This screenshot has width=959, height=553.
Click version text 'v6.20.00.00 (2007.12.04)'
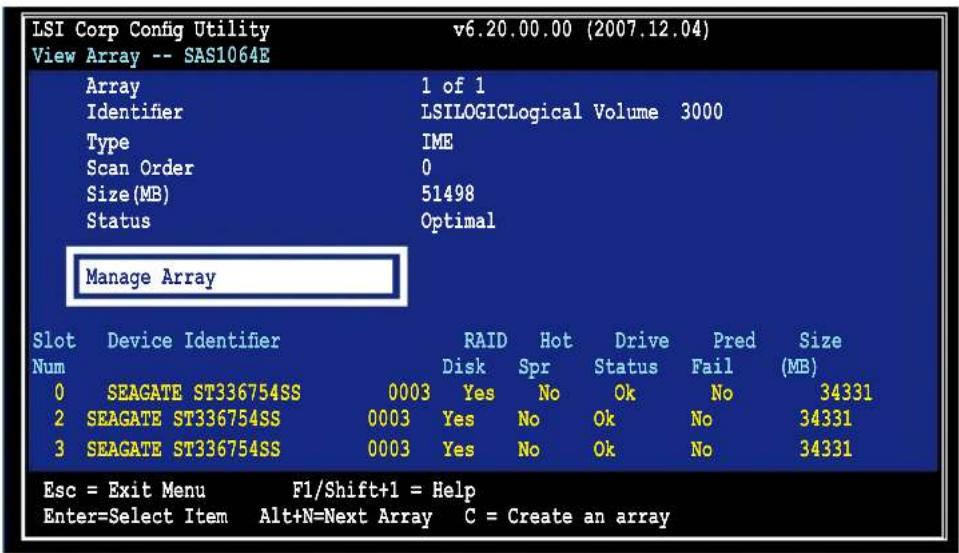coord(581,29)
